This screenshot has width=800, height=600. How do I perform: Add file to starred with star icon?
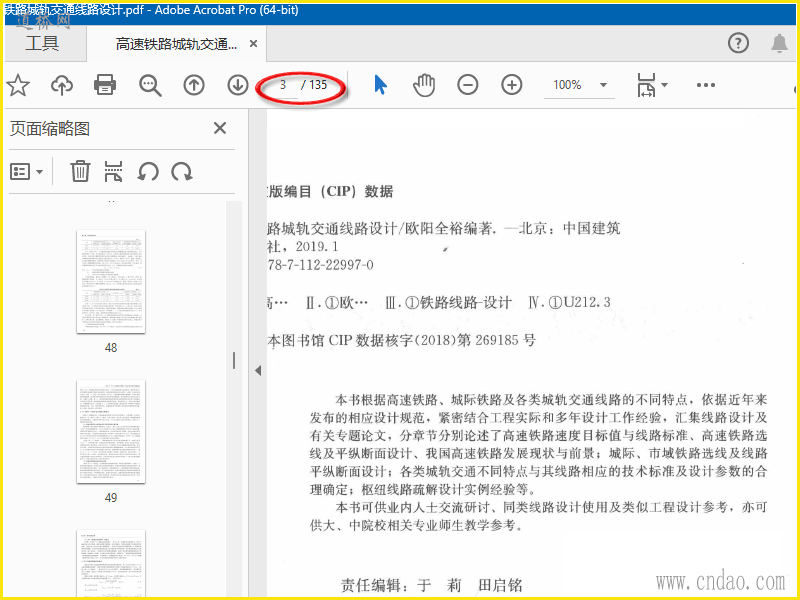click(18, 85)
